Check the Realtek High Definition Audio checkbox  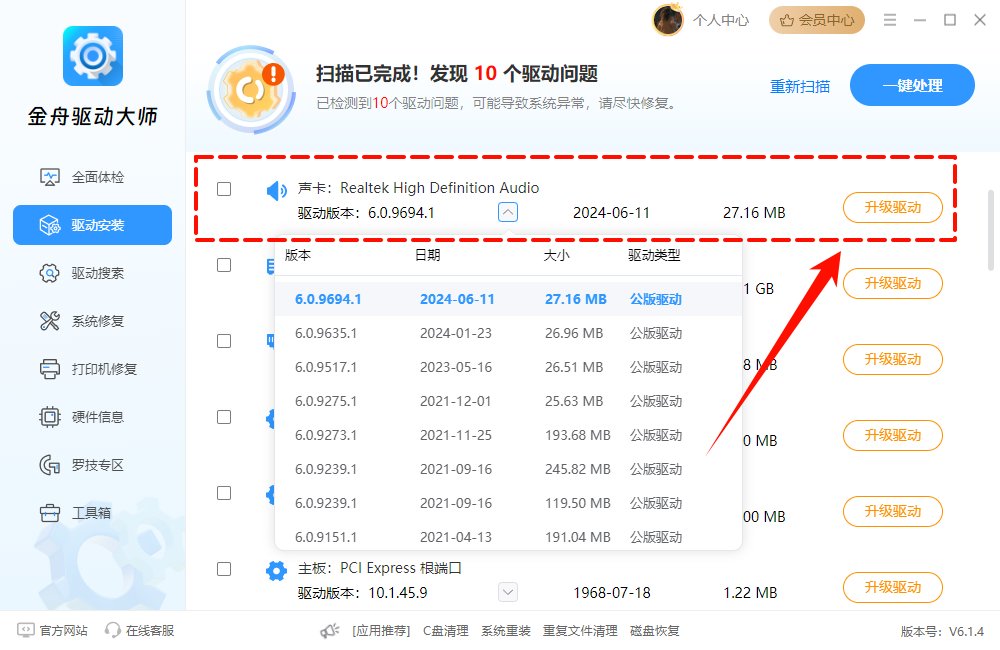point(224,189)
